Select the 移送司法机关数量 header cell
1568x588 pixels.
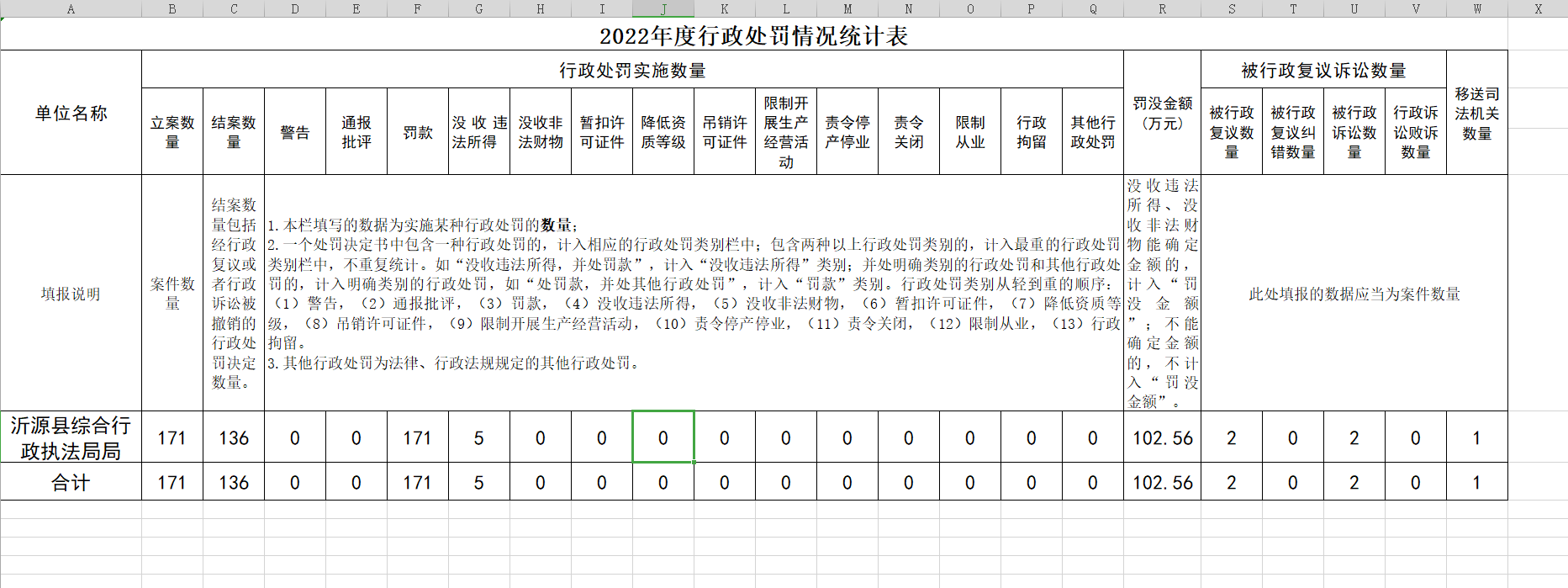1476,113
